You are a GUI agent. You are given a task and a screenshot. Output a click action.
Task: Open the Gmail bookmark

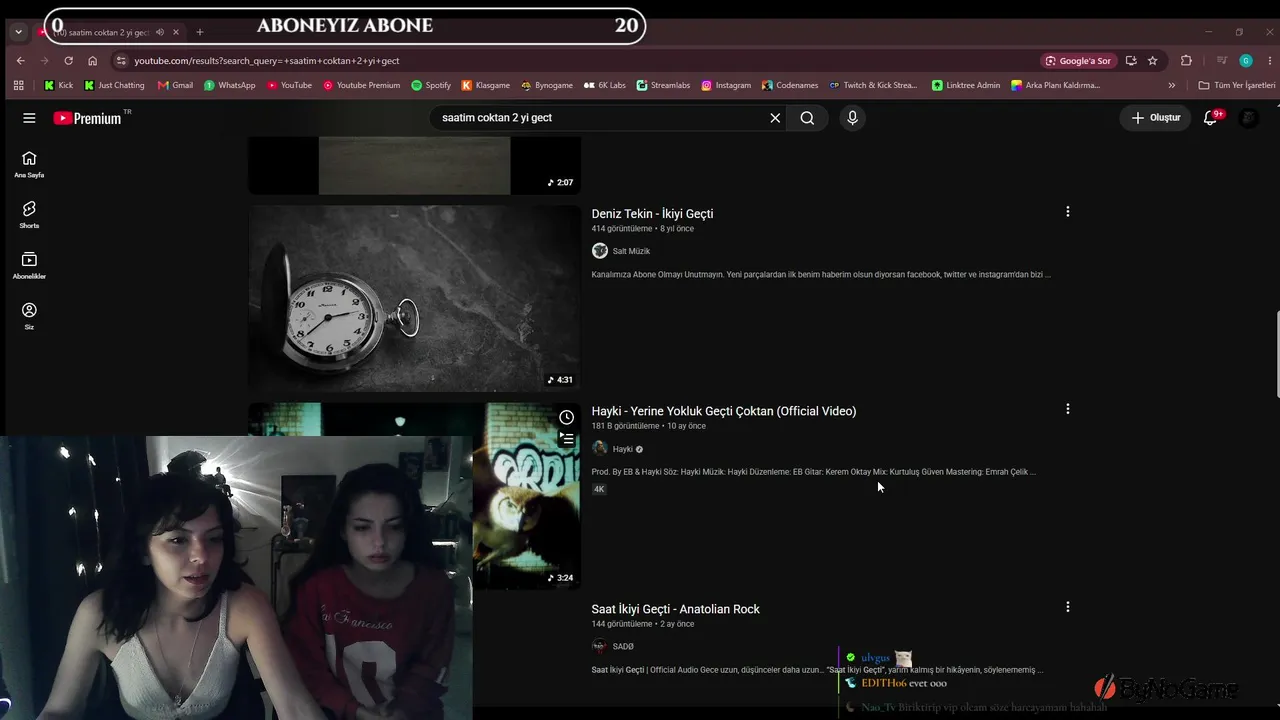tap(176, 85)
